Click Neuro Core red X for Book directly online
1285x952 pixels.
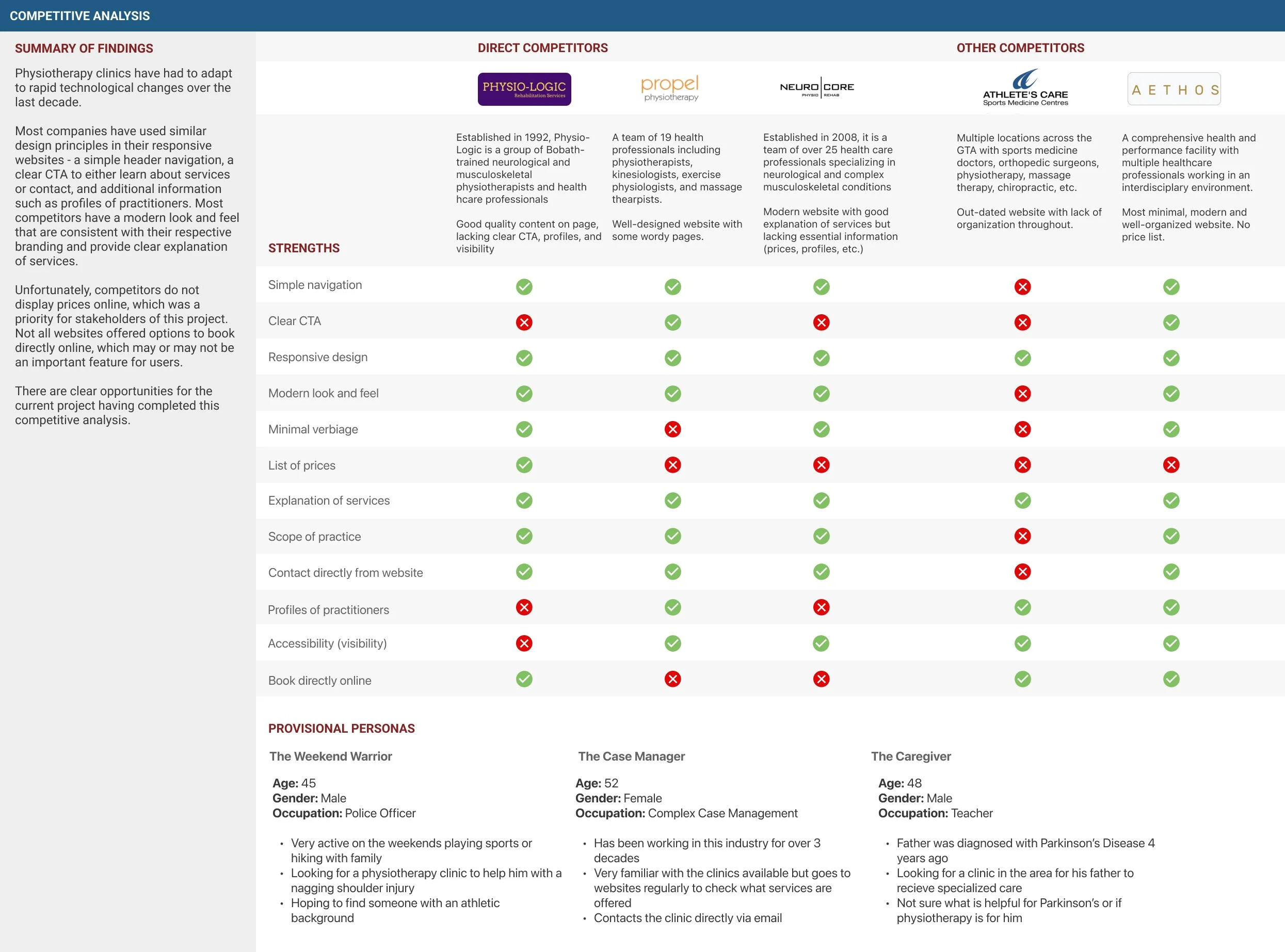click(821, 679)
